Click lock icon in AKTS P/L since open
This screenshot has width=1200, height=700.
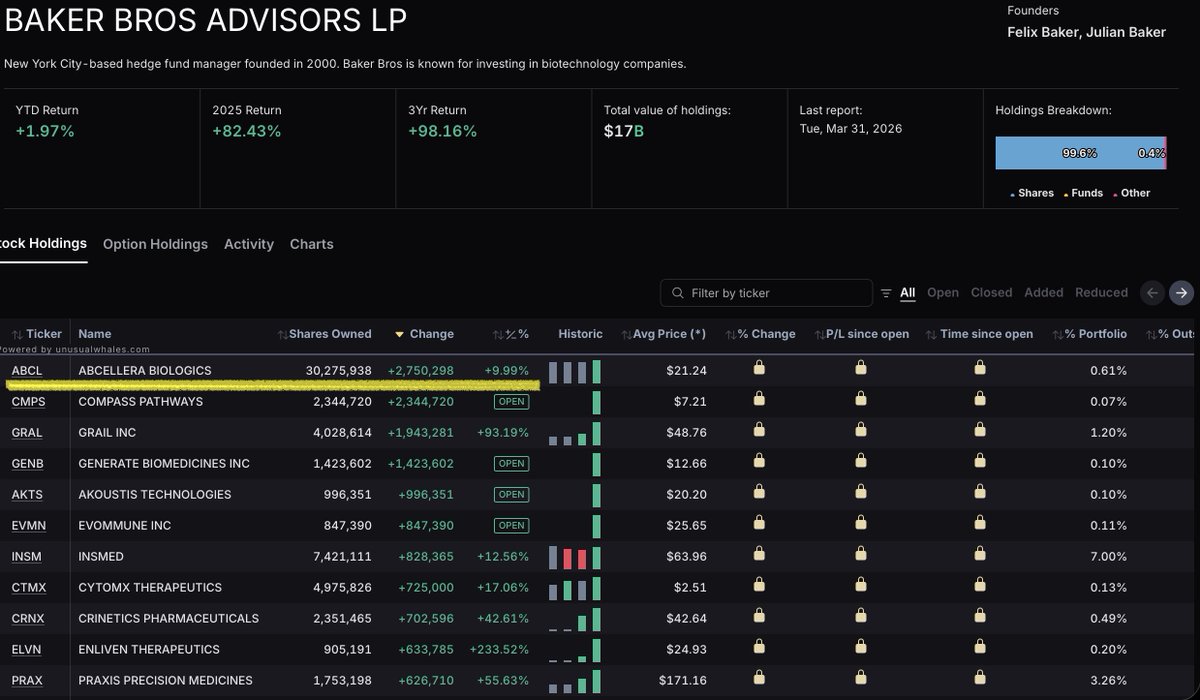861,492
